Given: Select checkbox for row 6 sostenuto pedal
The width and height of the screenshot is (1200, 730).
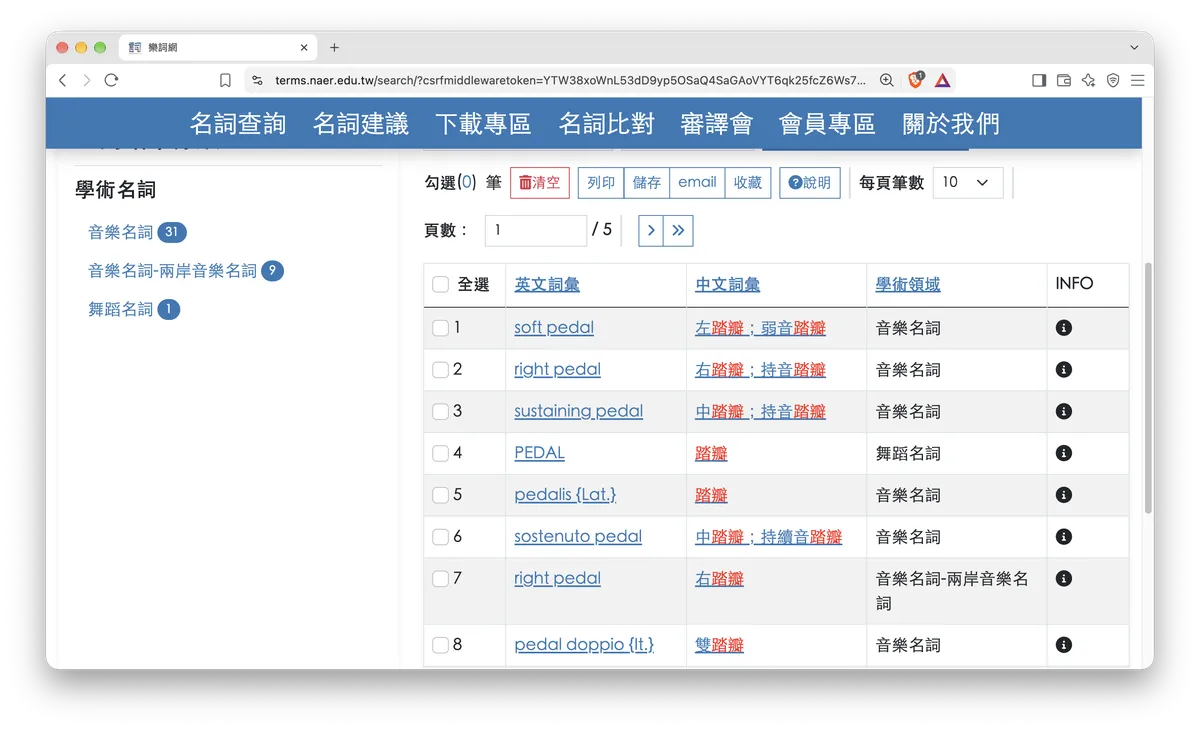Looking at the screenshot, I should [440, 537].
